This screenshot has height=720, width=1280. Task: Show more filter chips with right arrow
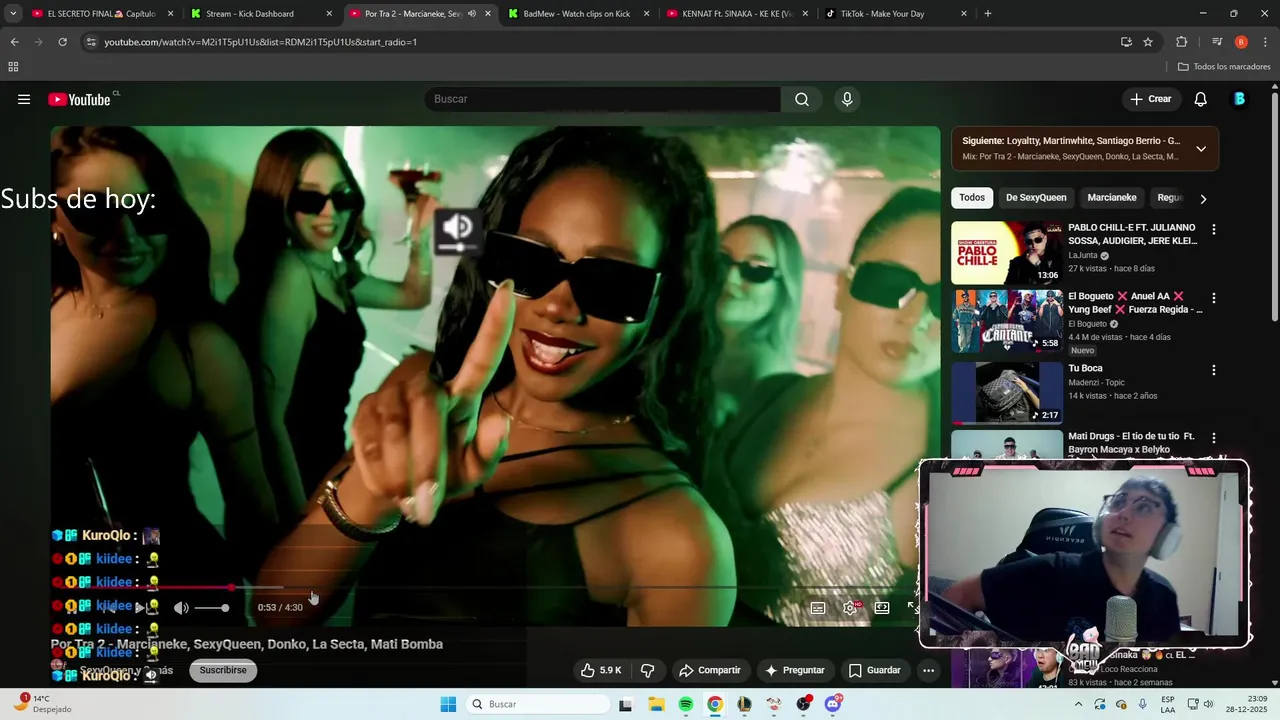click(1203, 199)
